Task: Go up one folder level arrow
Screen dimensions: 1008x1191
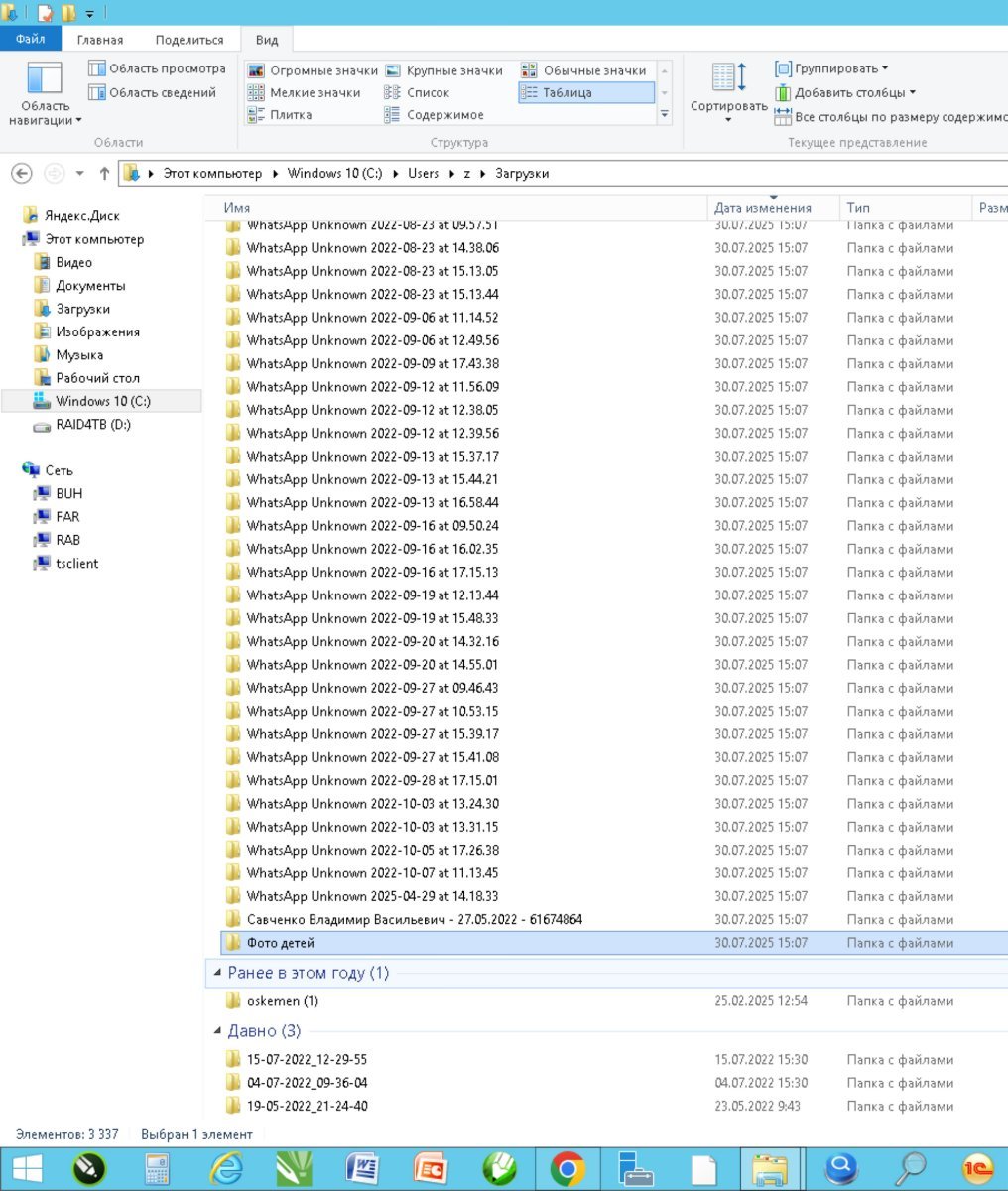Action: [104, 173]
